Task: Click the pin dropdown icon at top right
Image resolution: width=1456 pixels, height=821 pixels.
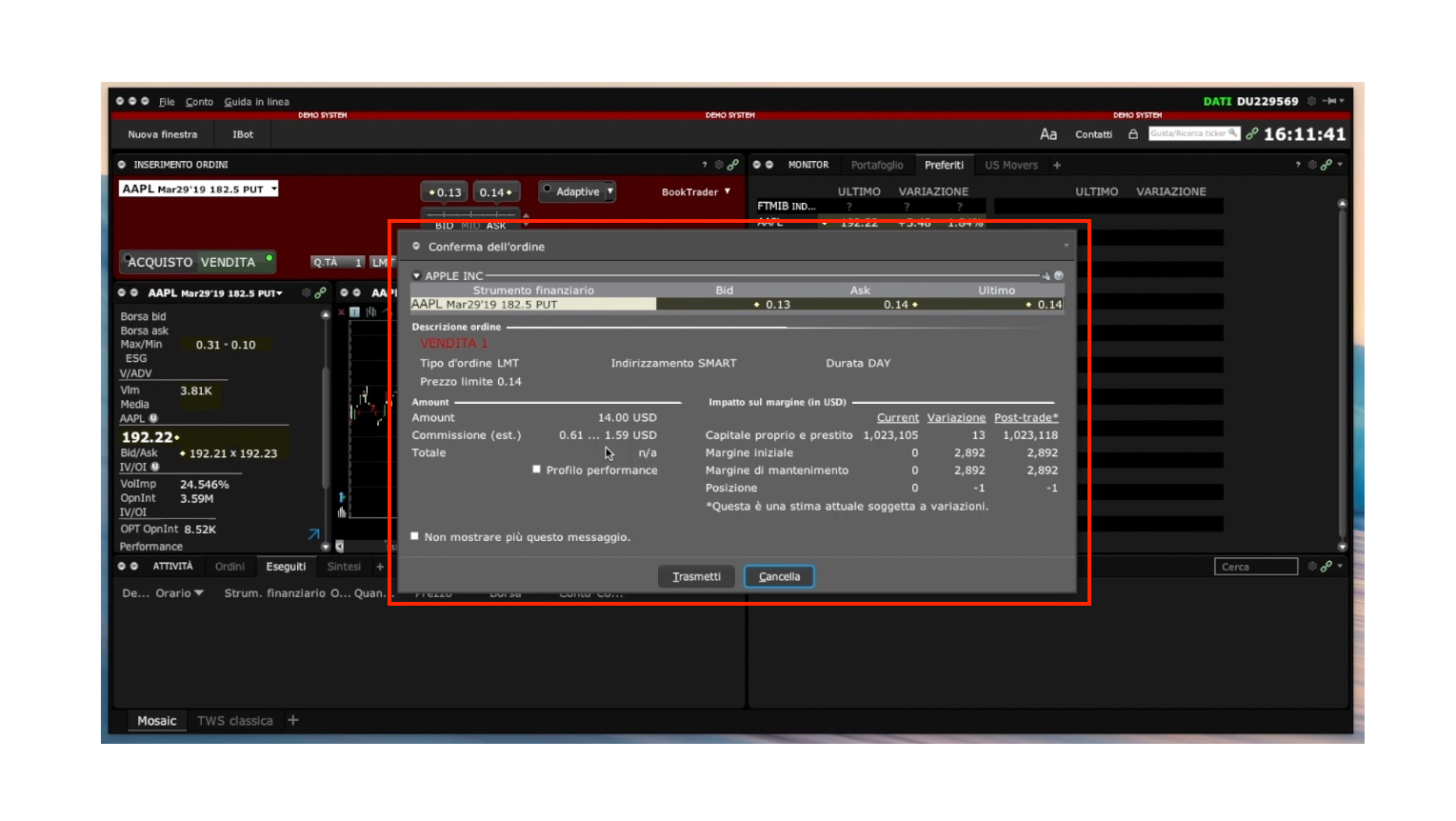Action: click(1333, 101)
